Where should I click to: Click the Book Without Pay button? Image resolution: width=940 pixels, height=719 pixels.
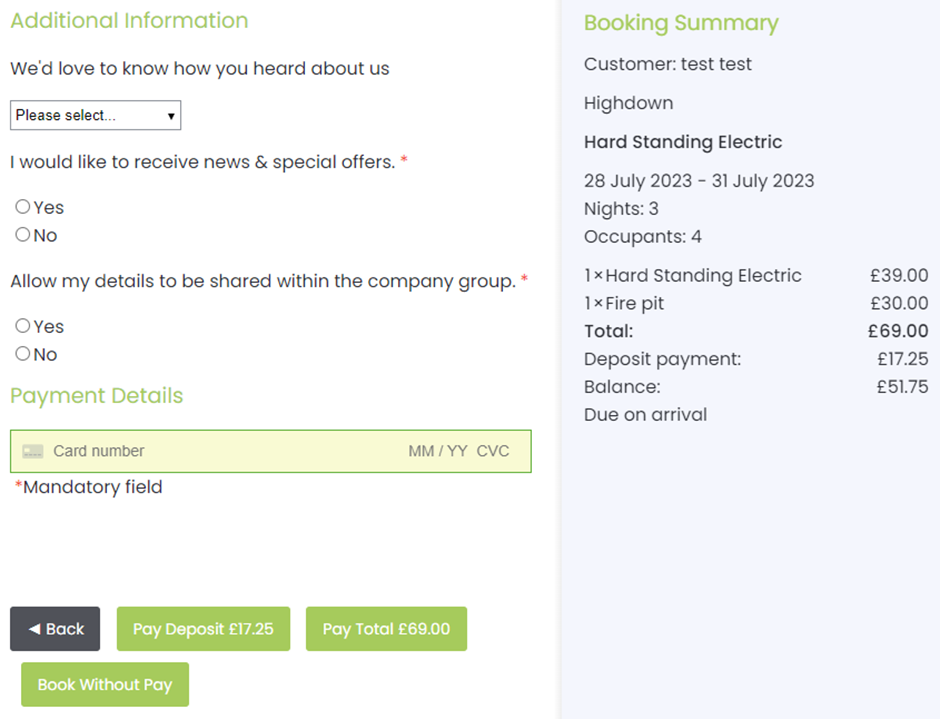(105, 685)
